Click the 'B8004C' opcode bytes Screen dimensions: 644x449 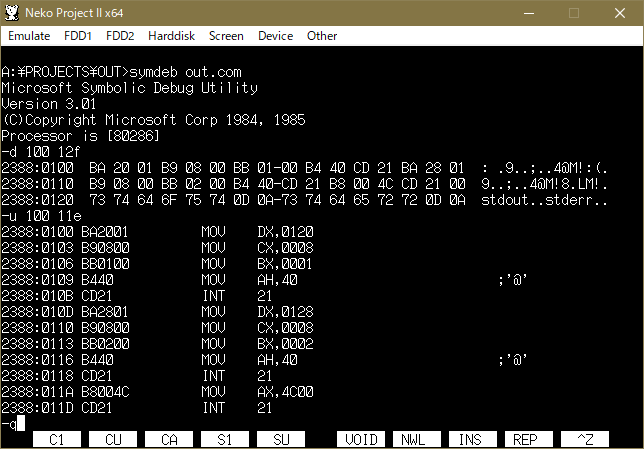point(105,392)
